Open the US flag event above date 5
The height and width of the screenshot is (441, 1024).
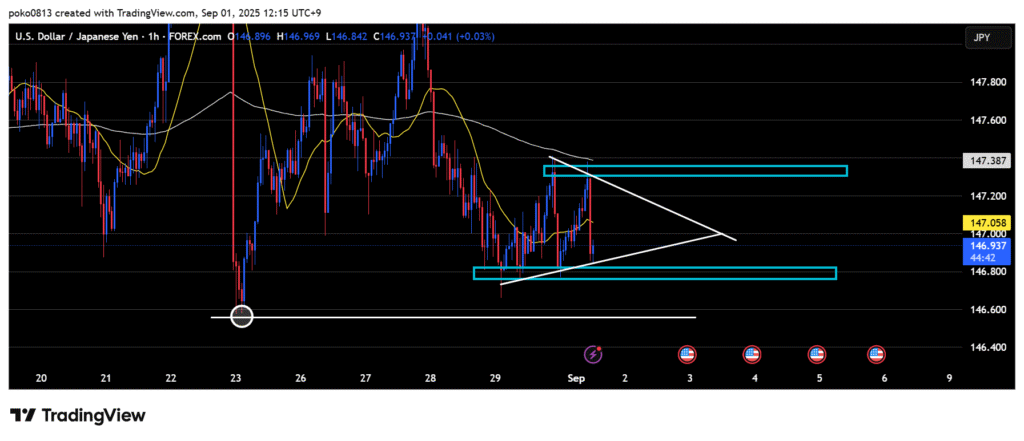click(x=817, y=354)
